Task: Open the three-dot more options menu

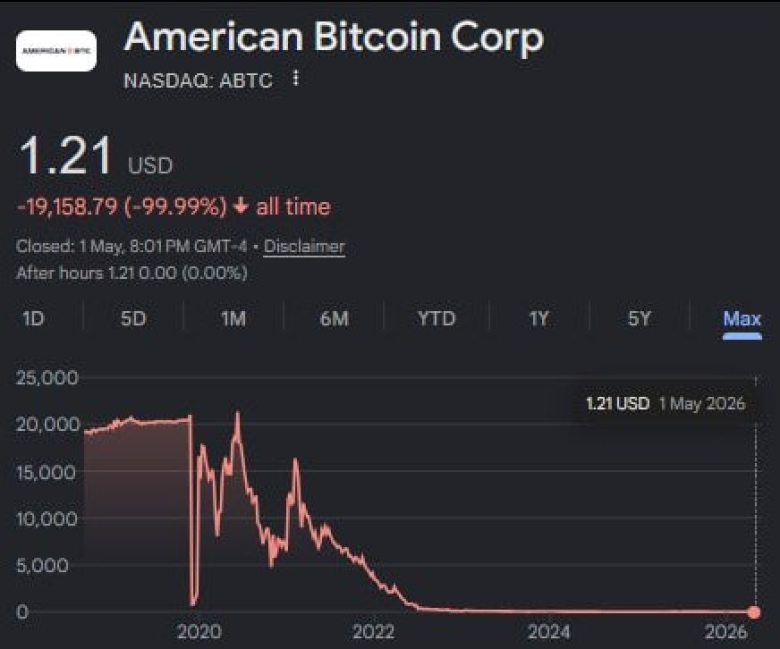Action: point(296,78)
